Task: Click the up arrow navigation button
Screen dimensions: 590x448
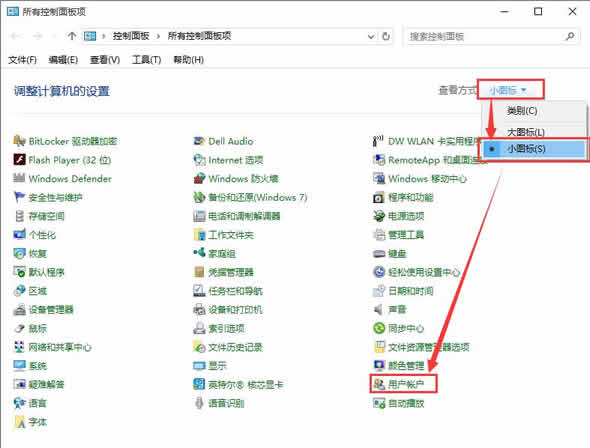Action: (72, 36)
